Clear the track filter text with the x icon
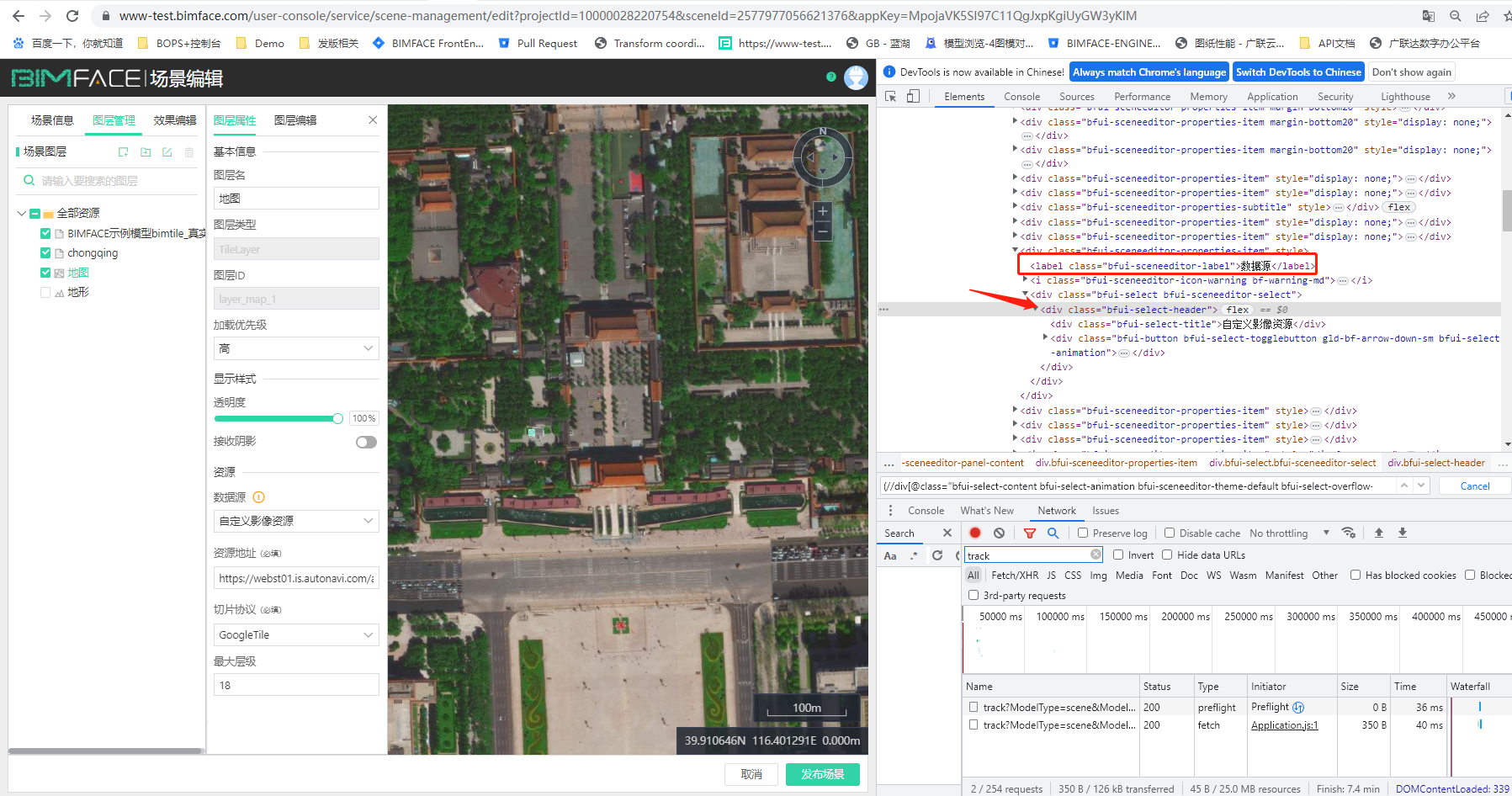This screenshot has width=1512, height=796. [x=1096, y=555]
